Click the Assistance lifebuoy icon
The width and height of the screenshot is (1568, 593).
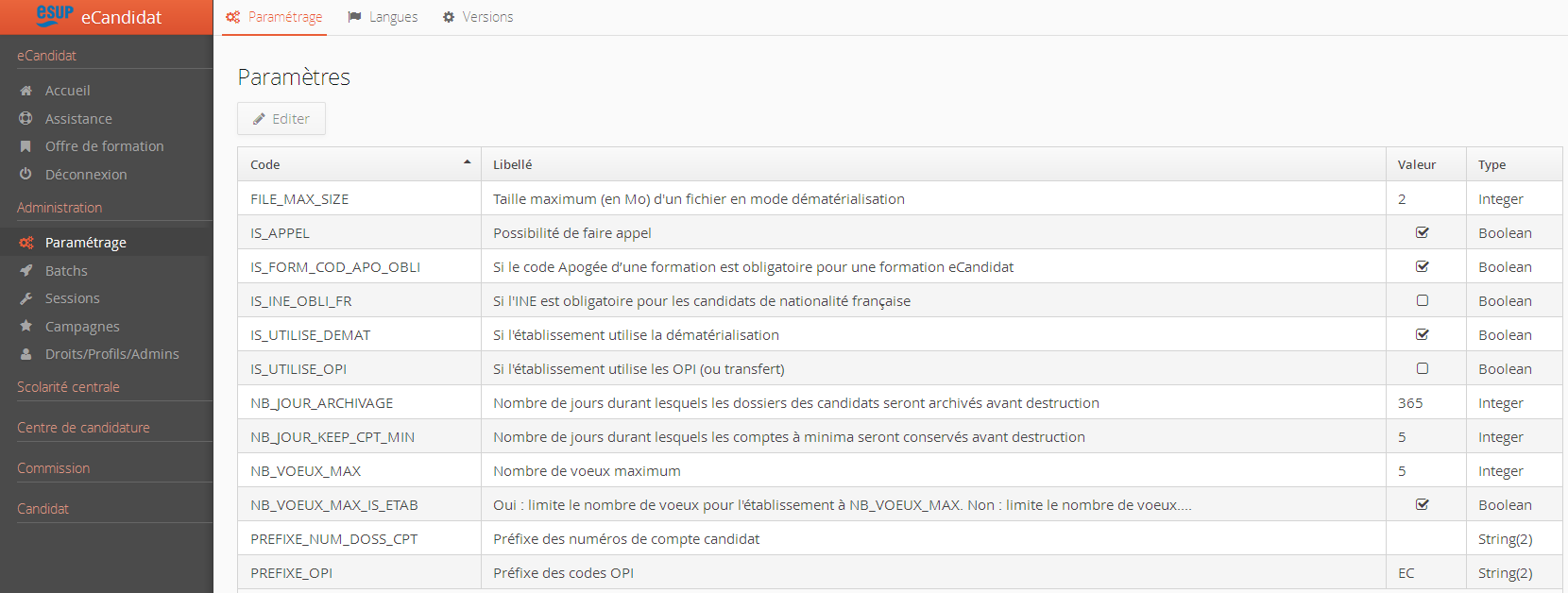pyautogui.click(x=26, y=119)
